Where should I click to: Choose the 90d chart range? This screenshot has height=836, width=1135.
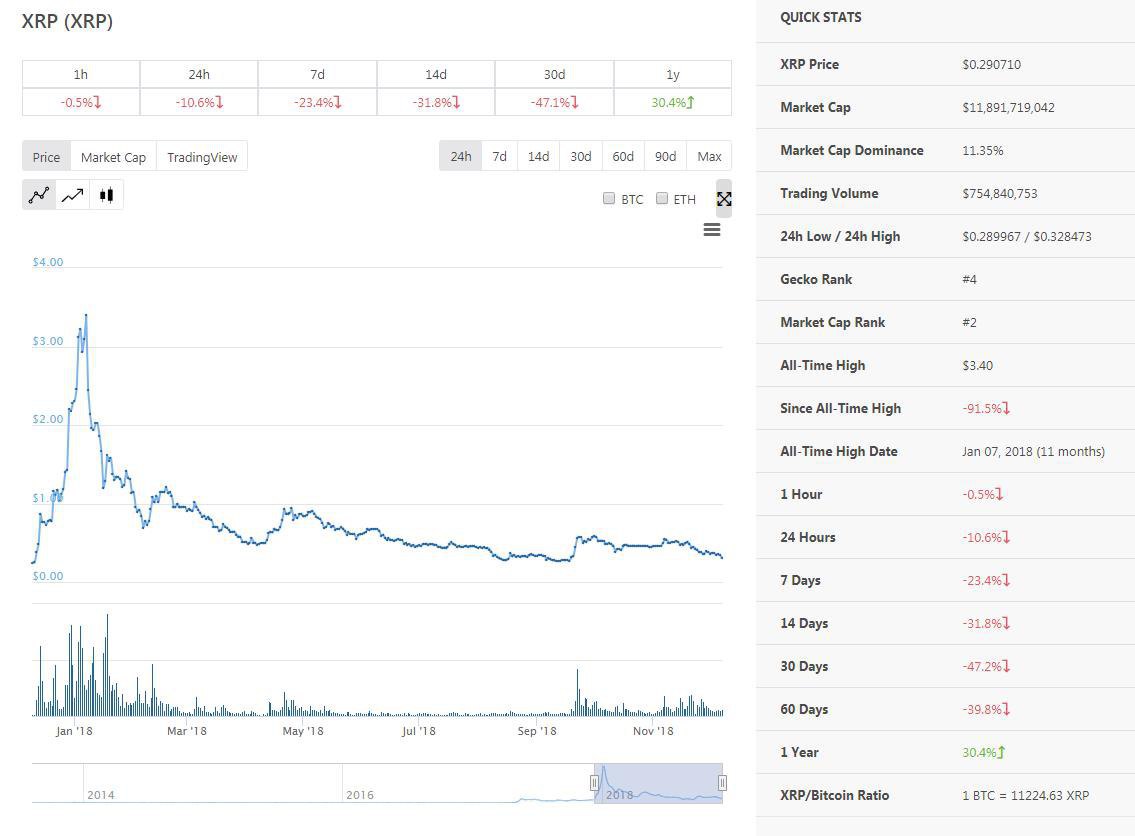click(665, 156)
